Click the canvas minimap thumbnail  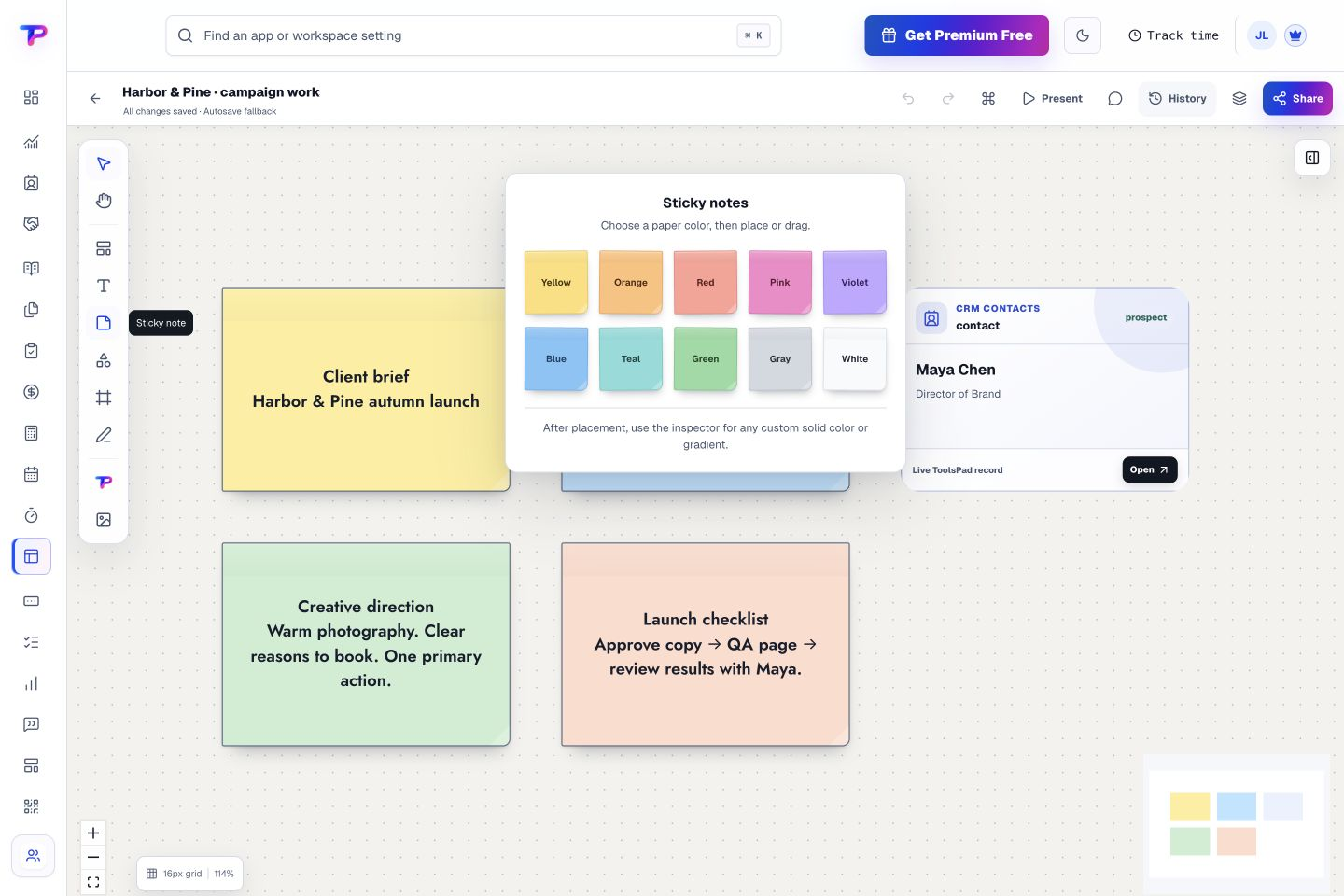tap(1237, 823)
